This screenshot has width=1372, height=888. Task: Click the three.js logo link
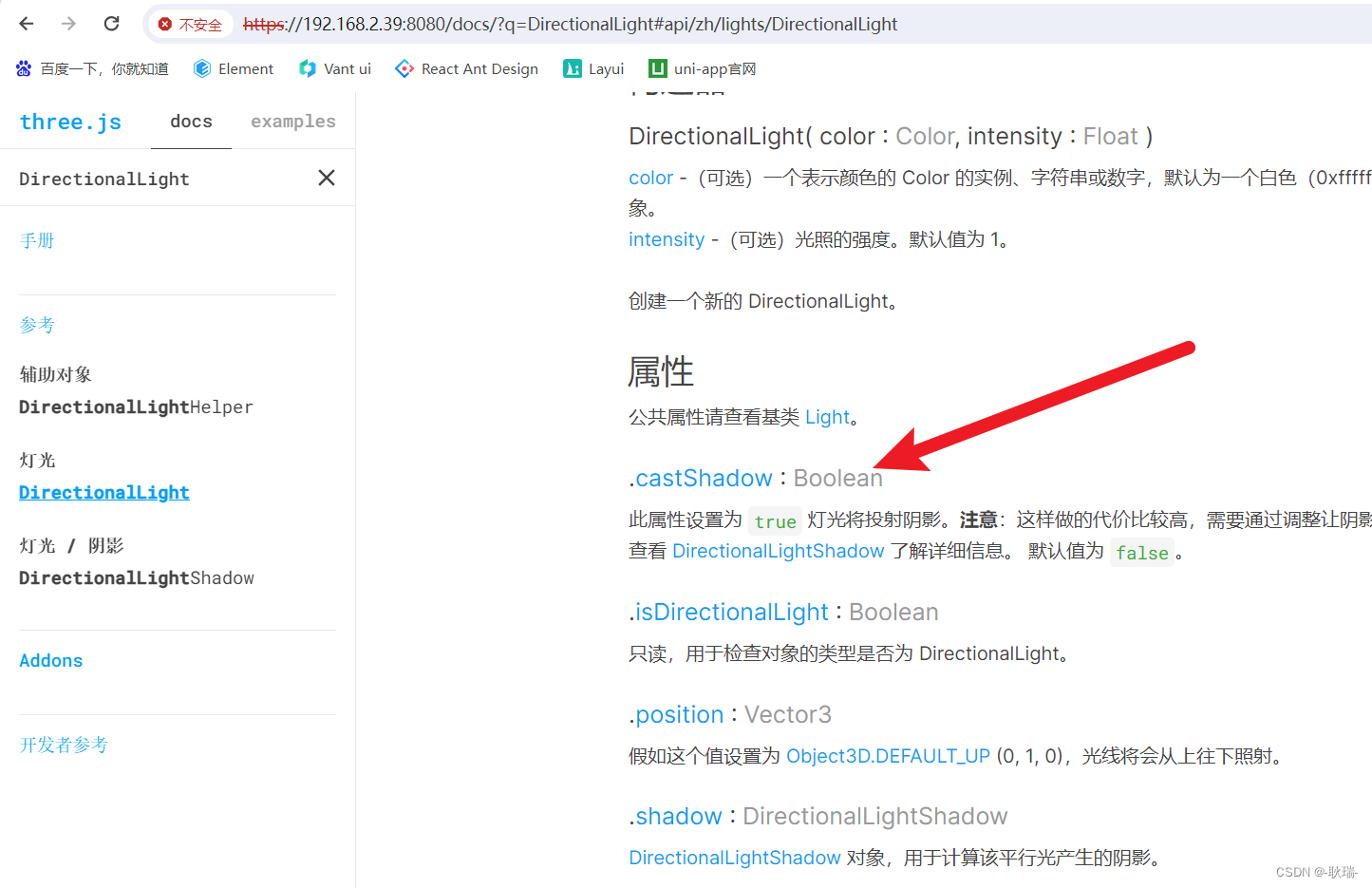[70, 122]
